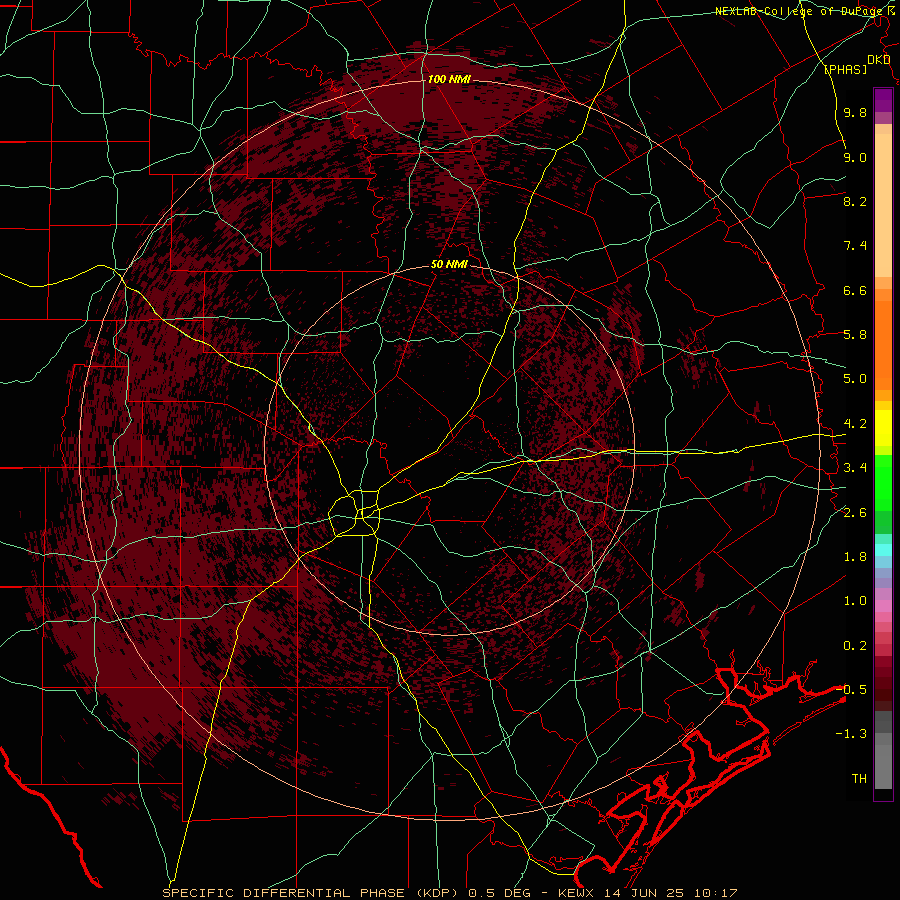Click the 1.8 value on the scale
The width and height of the screenshot is (900, 900).
[x=855, y=557]
